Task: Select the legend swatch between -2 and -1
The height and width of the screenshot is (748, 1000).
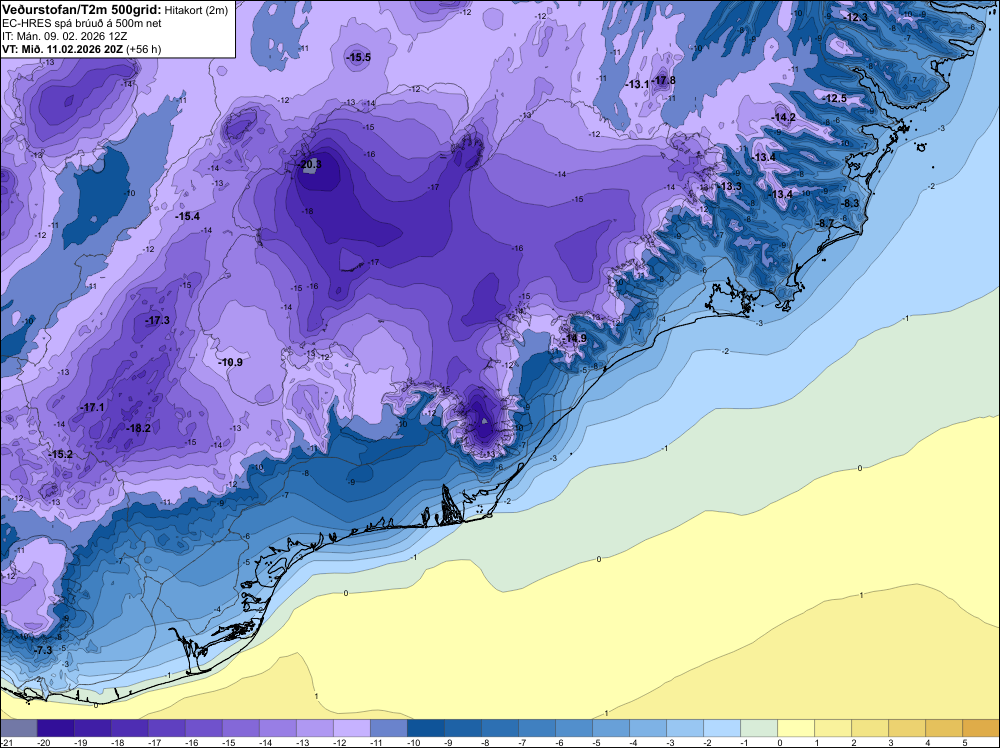Action: tap(722, 728)
